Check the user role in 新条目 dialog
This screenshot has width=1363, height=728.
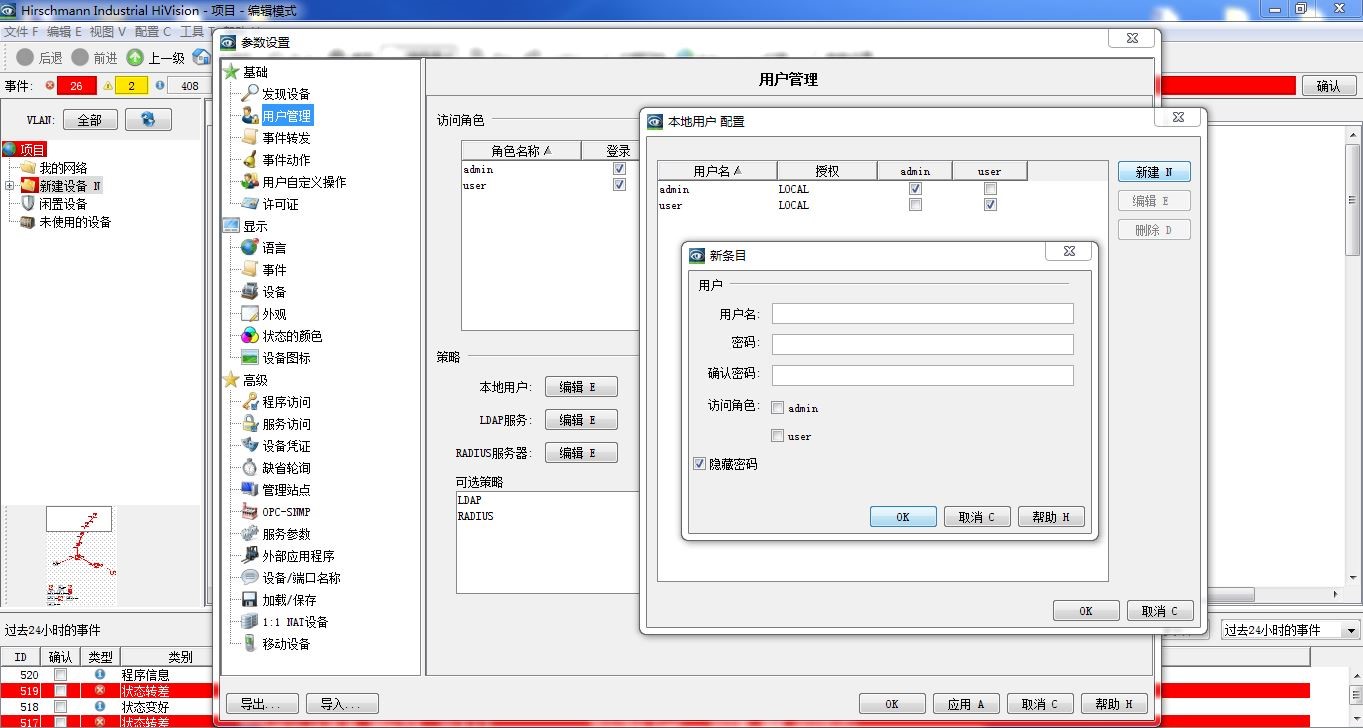pos(777,435)
